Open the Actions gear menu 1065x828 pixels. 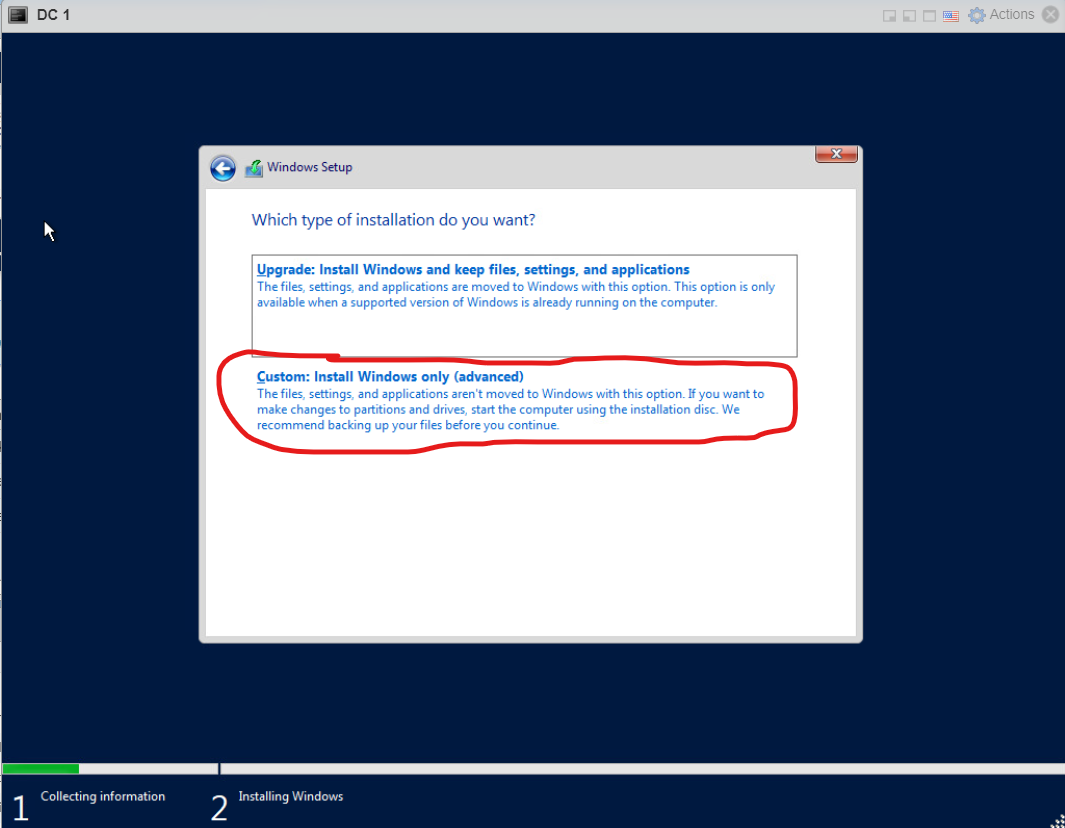pos(1001,14)
